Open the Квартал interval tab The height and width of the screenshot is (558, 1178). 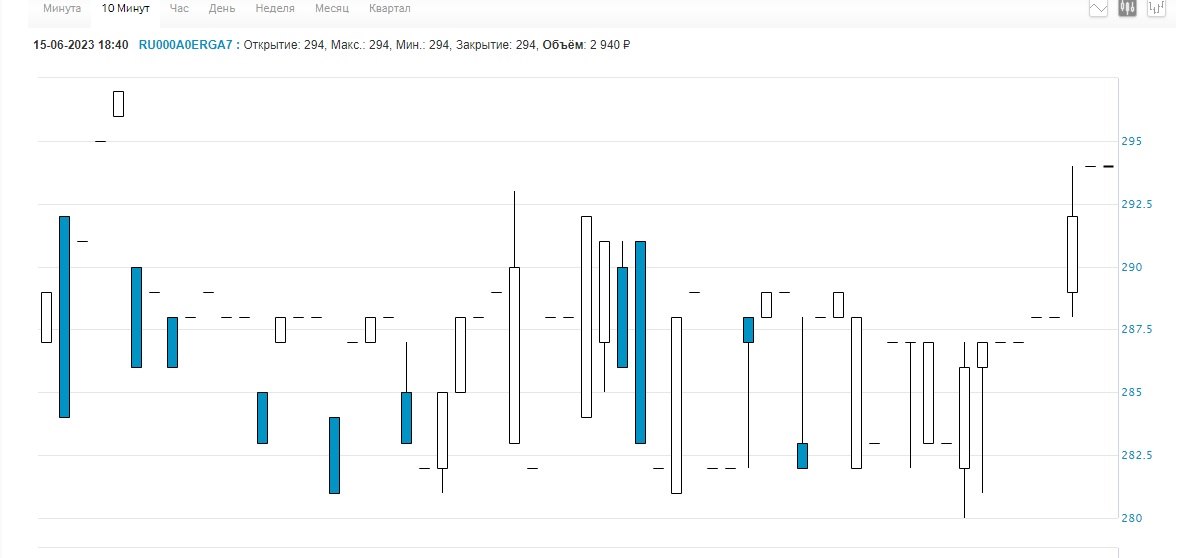(389, 8)
